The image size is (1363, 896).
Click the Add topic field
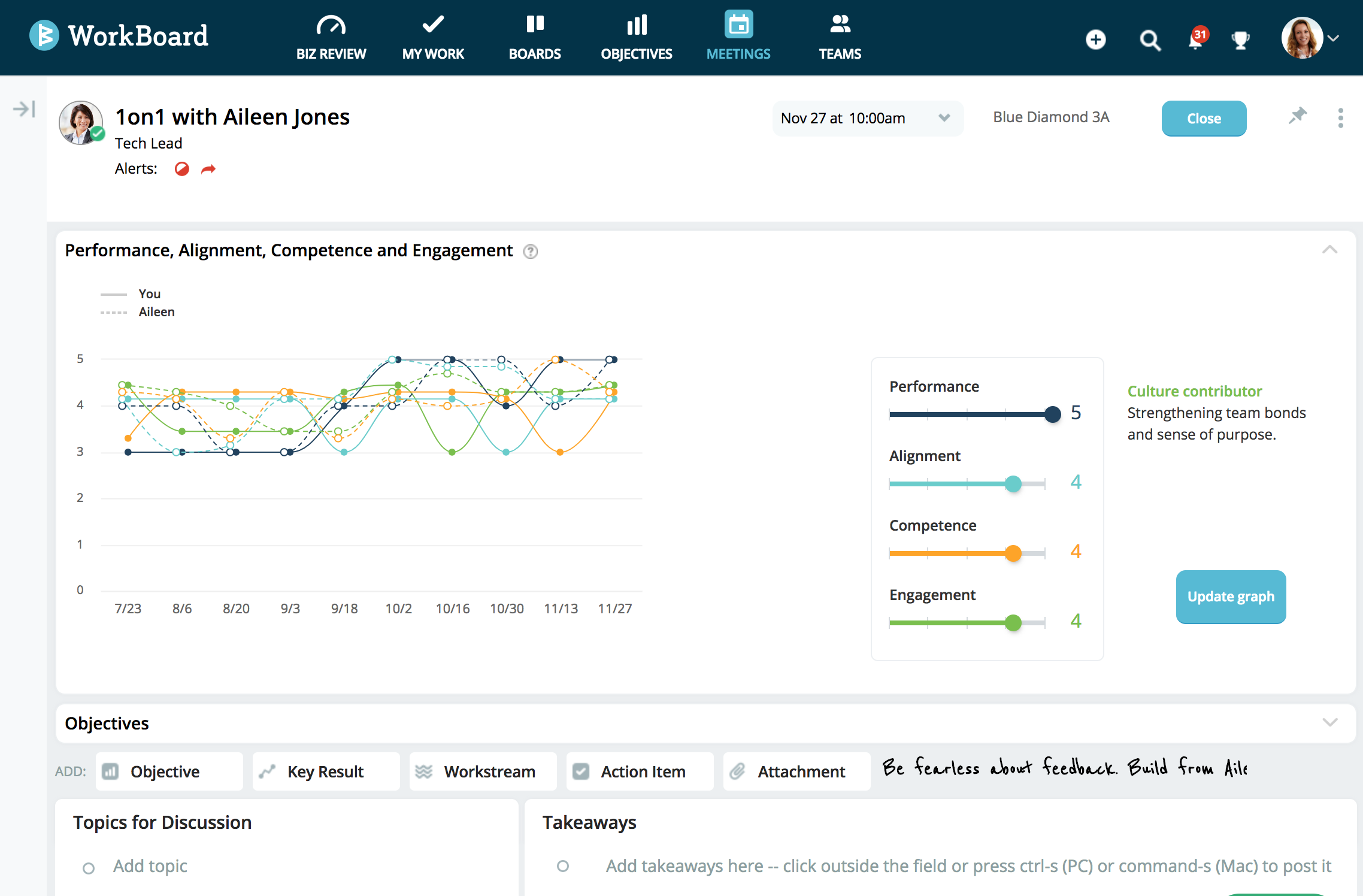point(150,866)
